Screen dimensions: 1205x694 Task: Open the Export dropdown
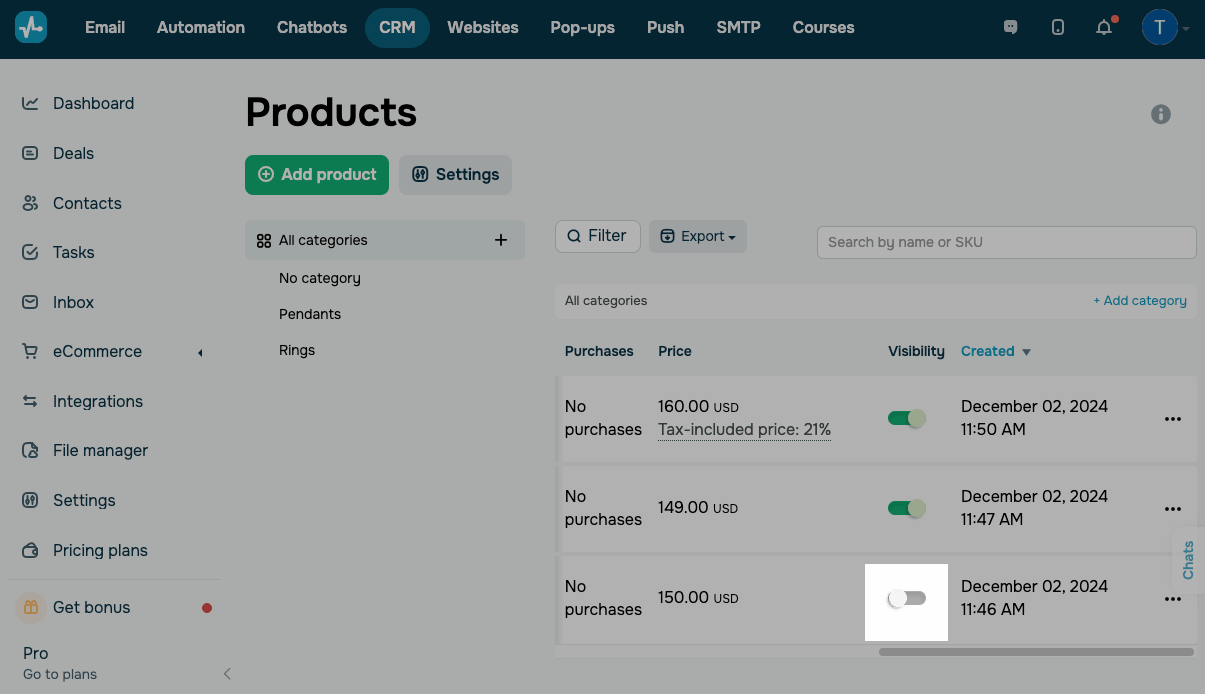pyautogui.click(x=698, y=237)
